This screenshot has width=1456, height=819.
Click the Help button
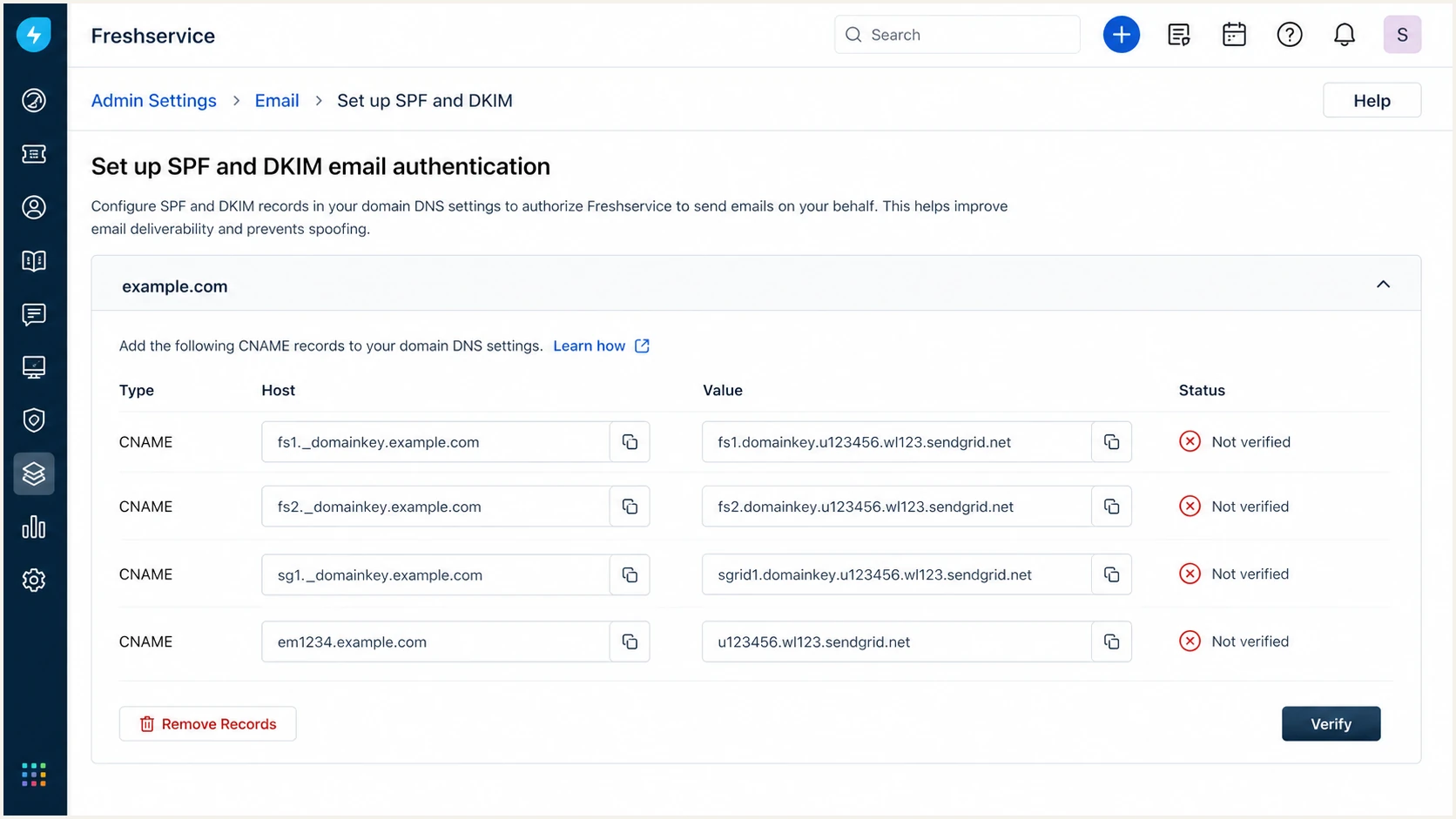click(1372, 100)
